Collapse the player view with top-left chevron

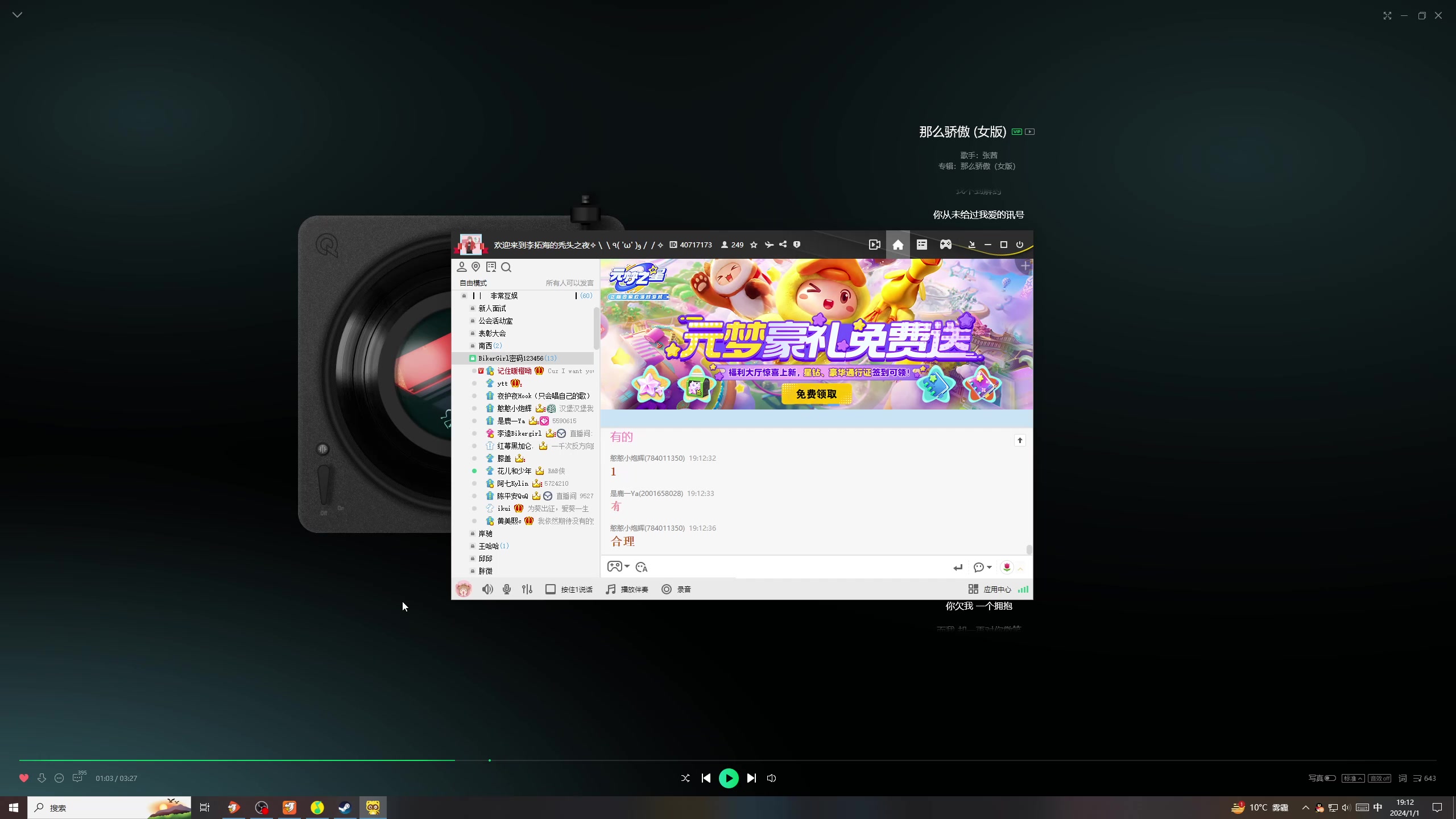click(x=18, y=15)
